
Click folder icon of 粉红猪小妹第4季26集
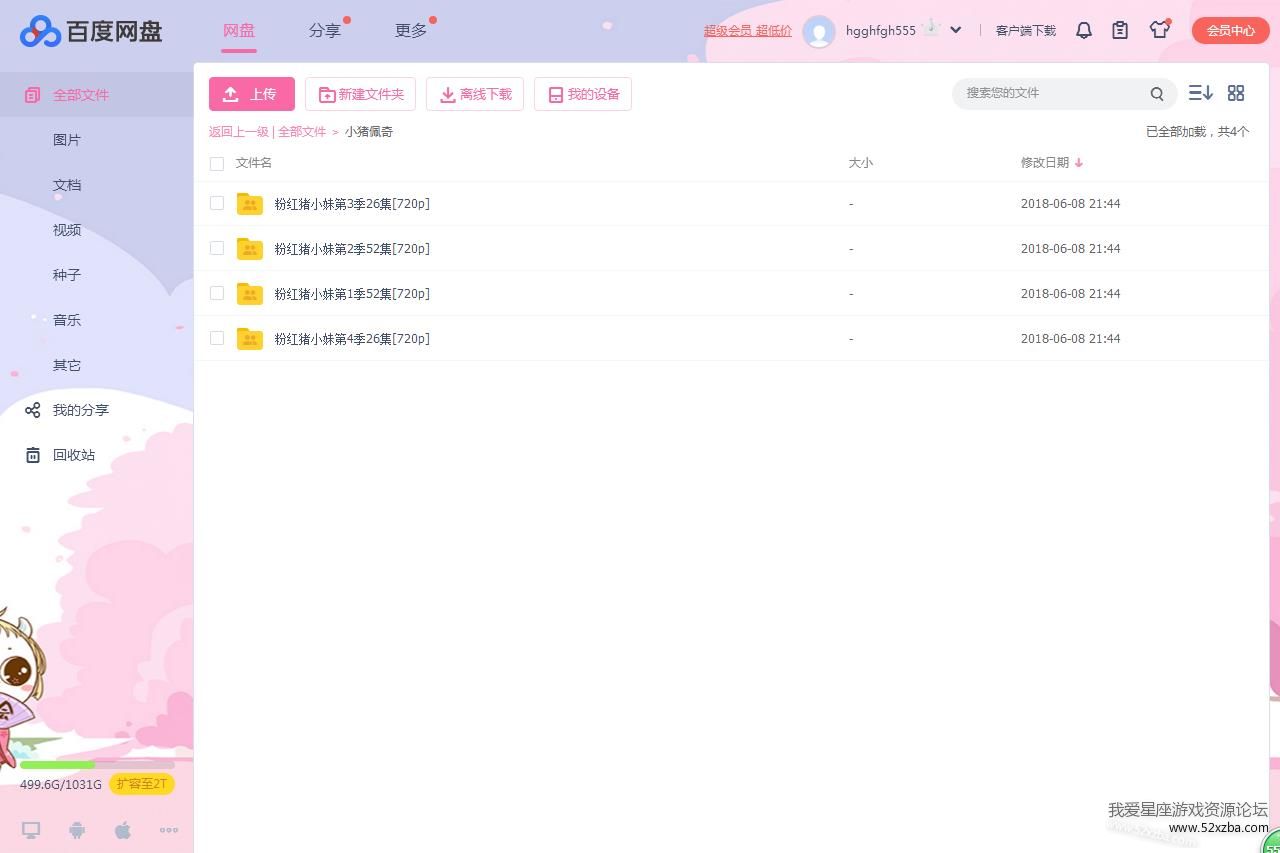point(250,339)
